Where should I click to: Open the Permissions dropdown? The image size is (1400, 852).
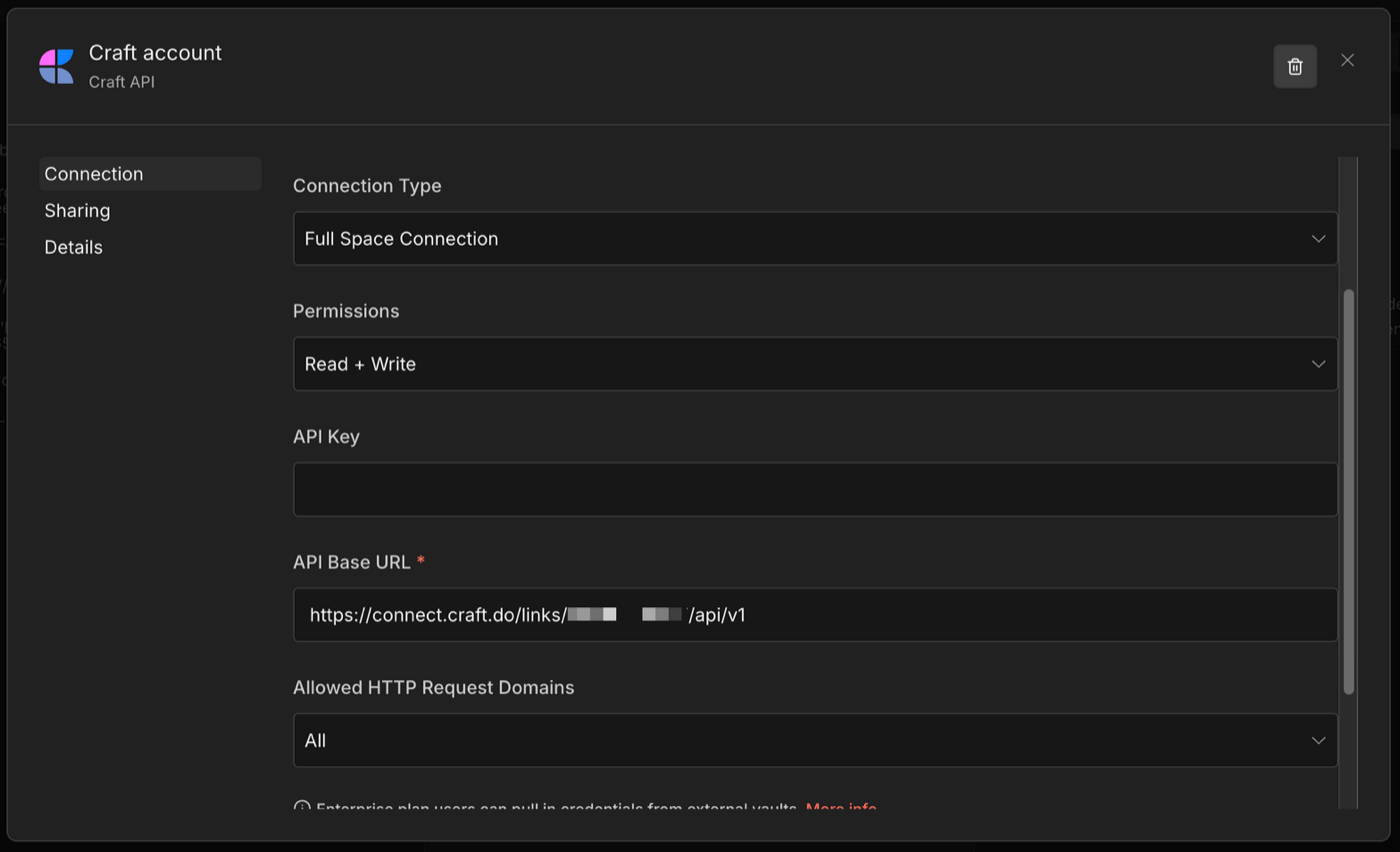click(814, 364)
